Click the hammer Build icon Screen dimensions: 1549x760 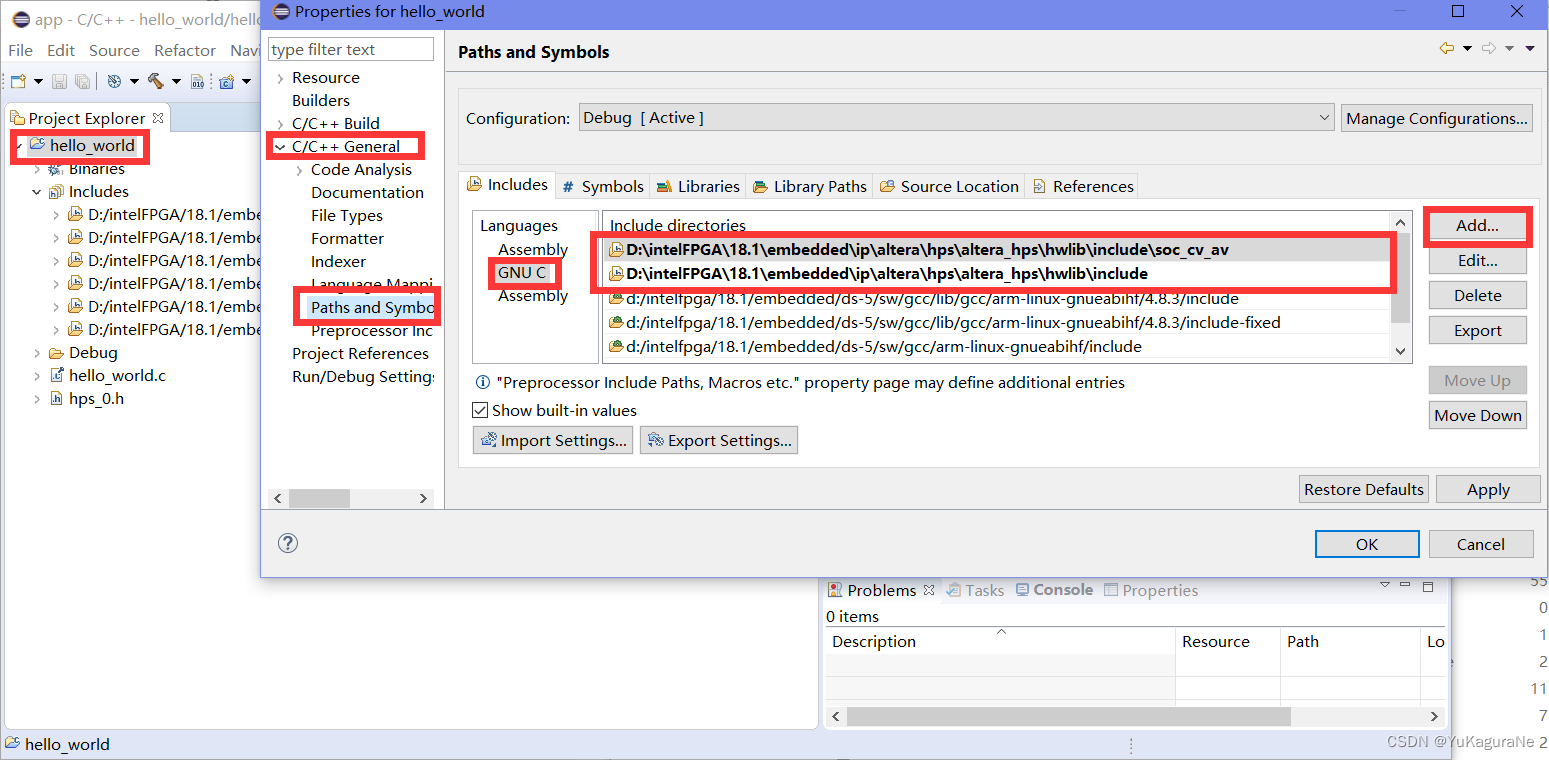(x=155, y=81)
